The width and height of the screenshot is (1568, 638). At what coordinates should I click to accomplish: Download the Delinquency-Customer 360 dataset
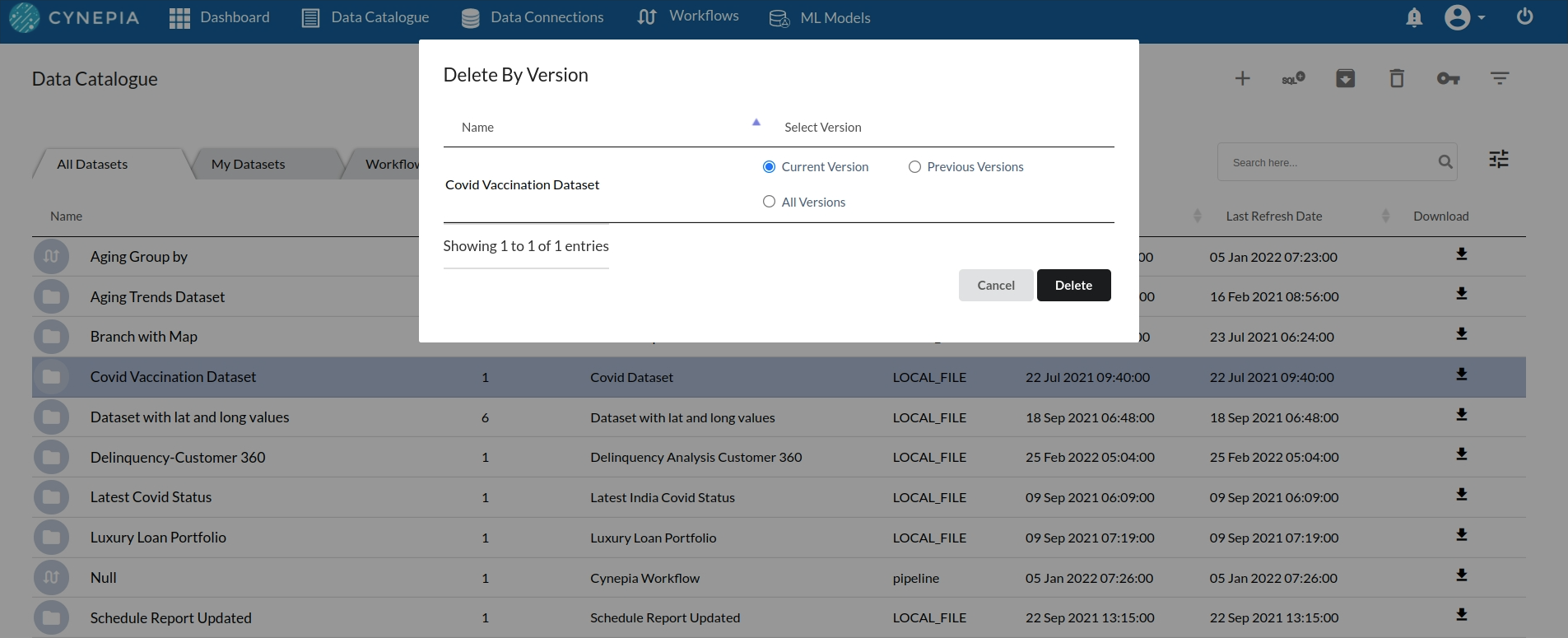(1461, 454)
